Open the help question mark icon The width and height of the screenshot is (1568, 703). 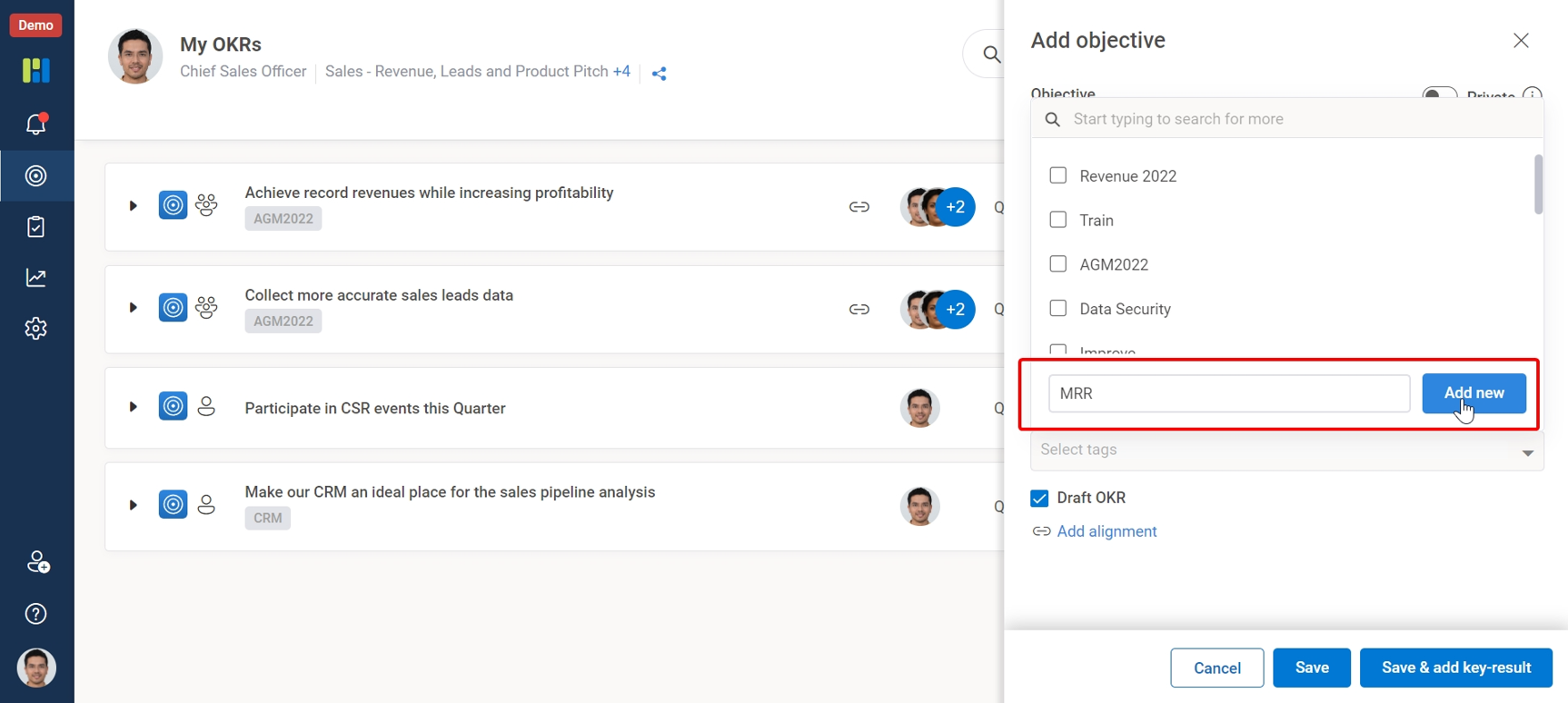[x=36, y=614]
